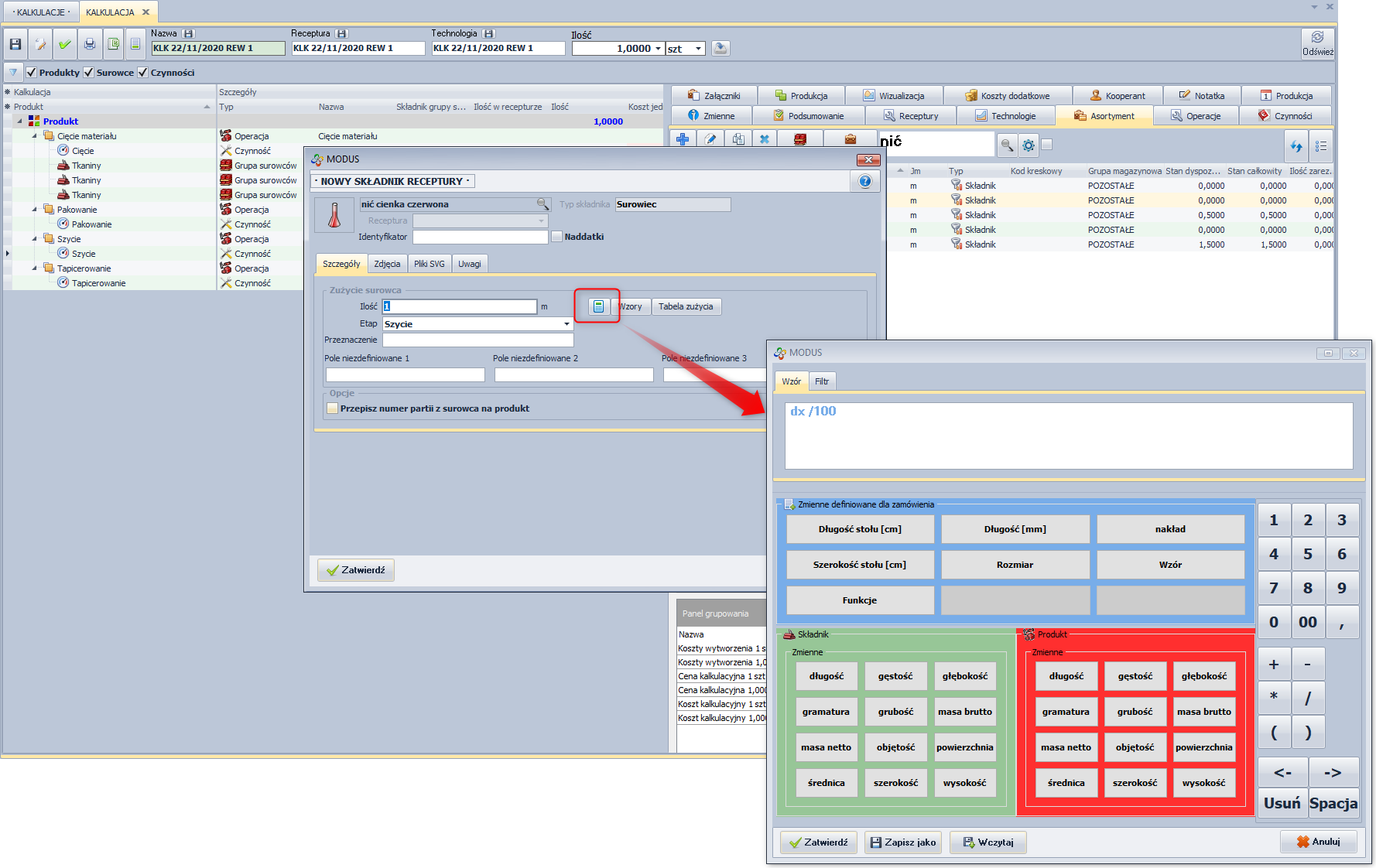The height and width of the screenshot is (868, 1376).
Task: Click the printer icon in the toolbar
Action: [x=90, y=45]
